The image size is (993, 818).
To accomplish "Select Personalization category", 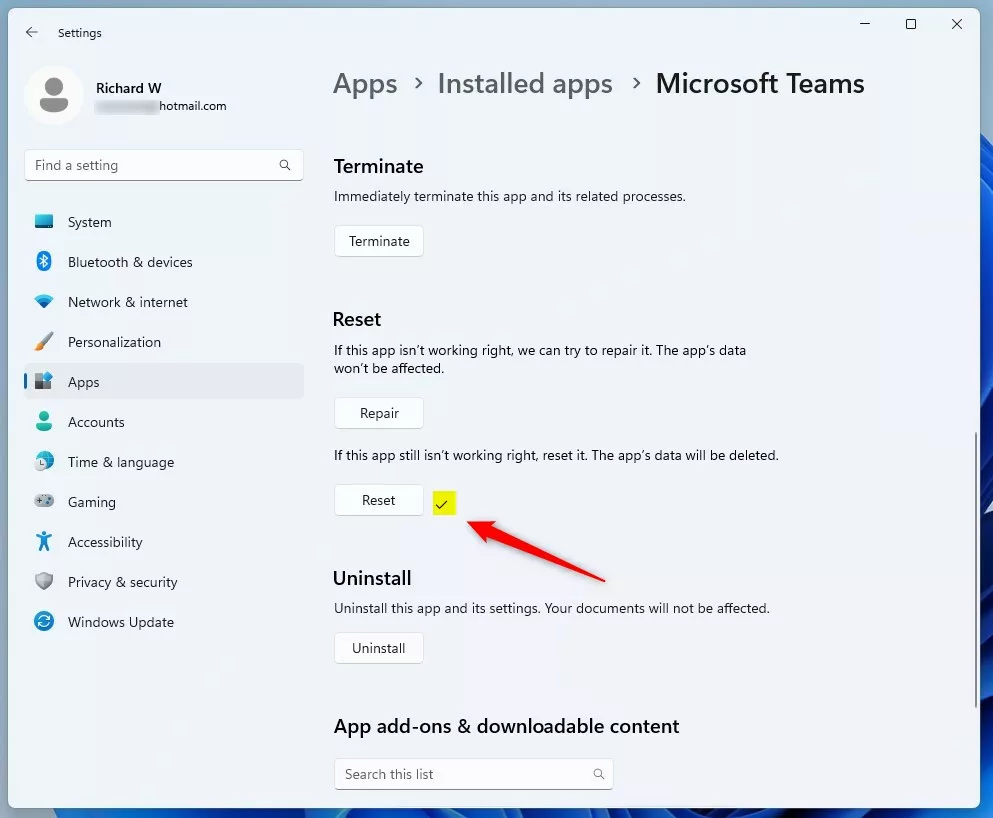I will [x=164, y=342].
